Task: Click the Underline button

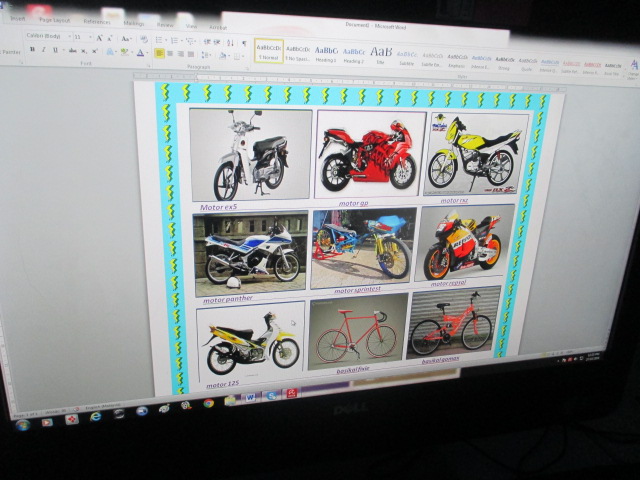Action: pos(55,50)
